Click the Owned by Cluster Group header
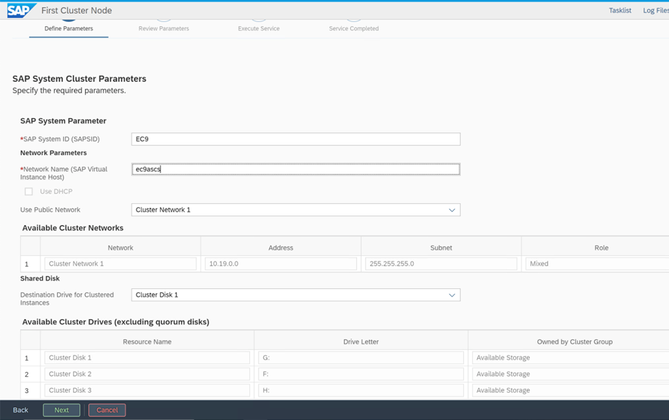This screenshot has height=420, width=669. point(575,341)
